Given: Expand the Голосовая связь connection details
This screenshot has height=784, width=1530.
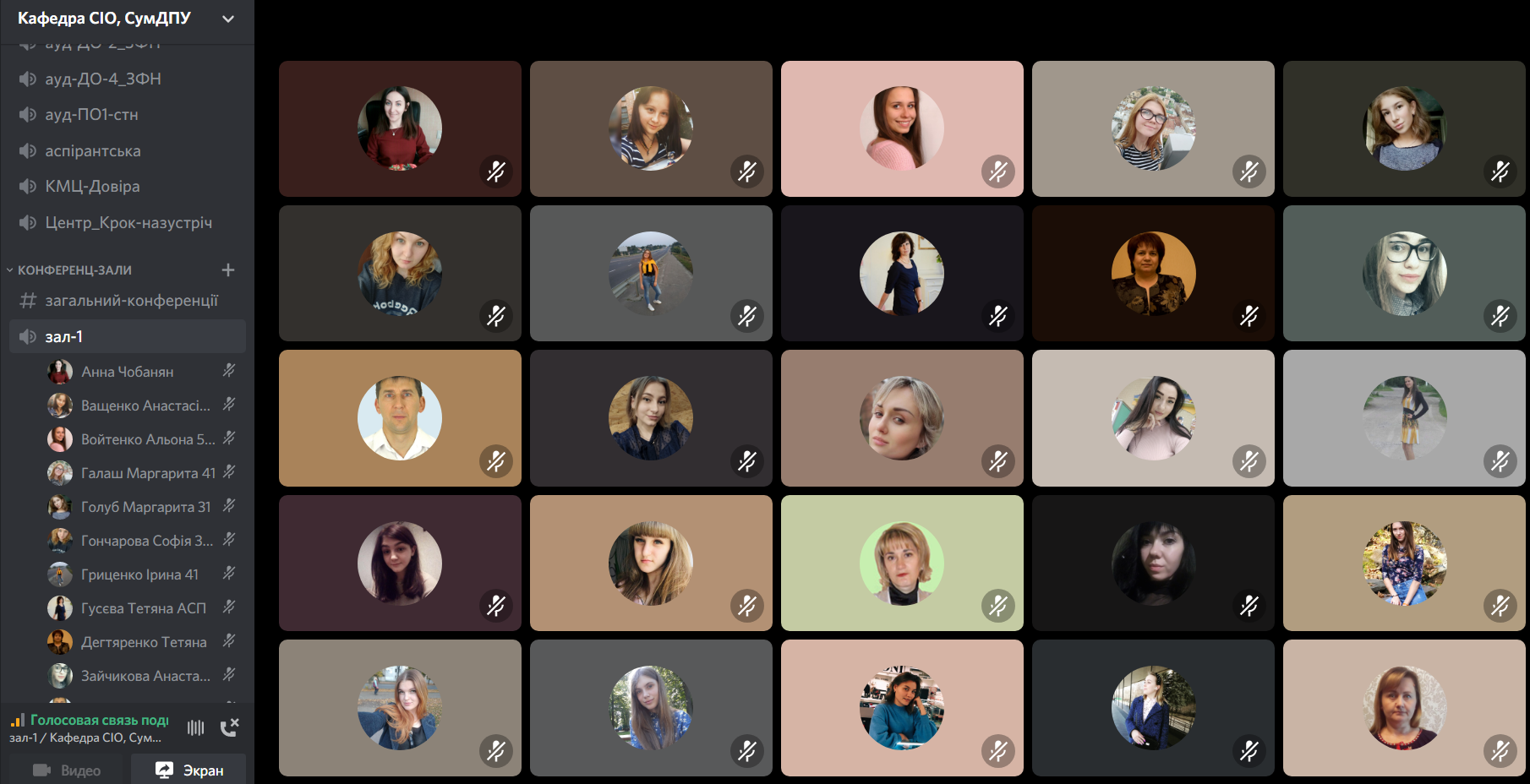Looking at the screenshot, I should [x=99, y=720].
